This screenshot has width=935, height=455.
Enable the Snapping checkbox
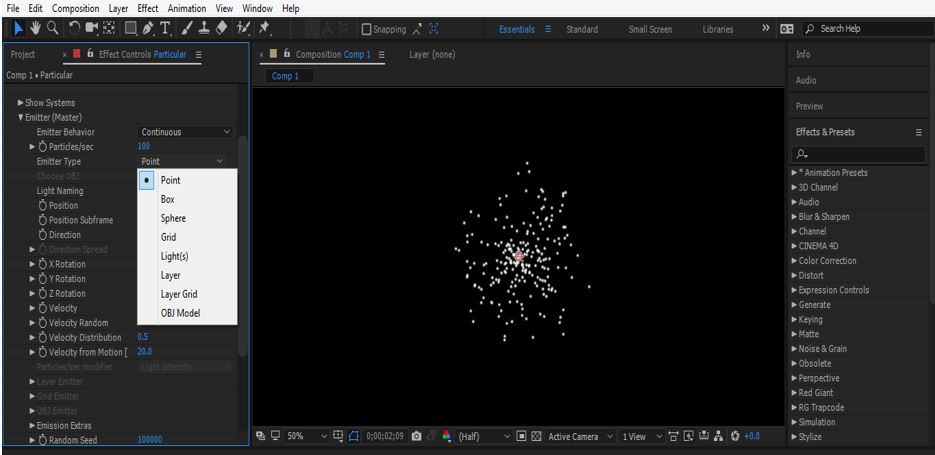point(366,29)
